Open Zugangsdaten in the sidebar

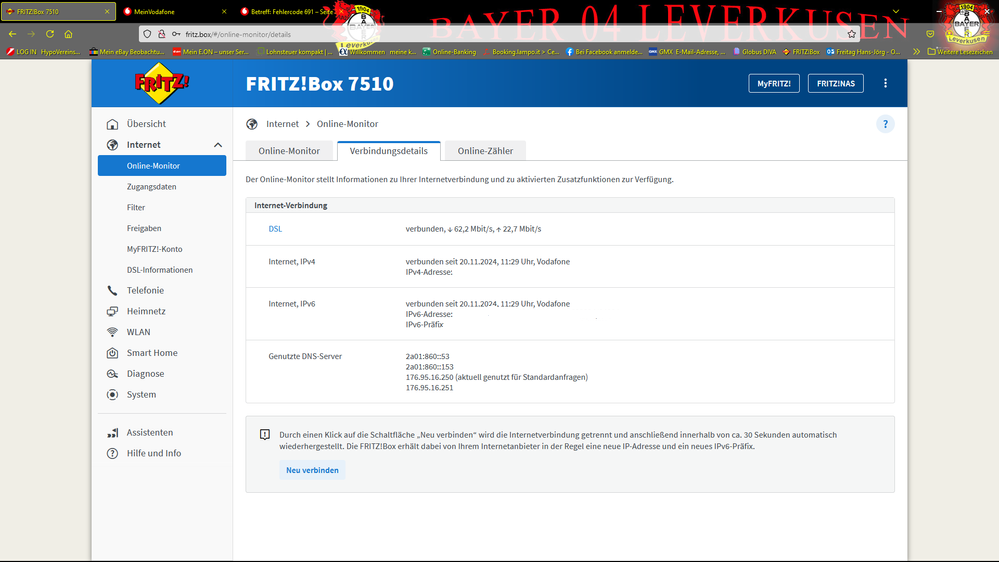(x=152, y=187)
